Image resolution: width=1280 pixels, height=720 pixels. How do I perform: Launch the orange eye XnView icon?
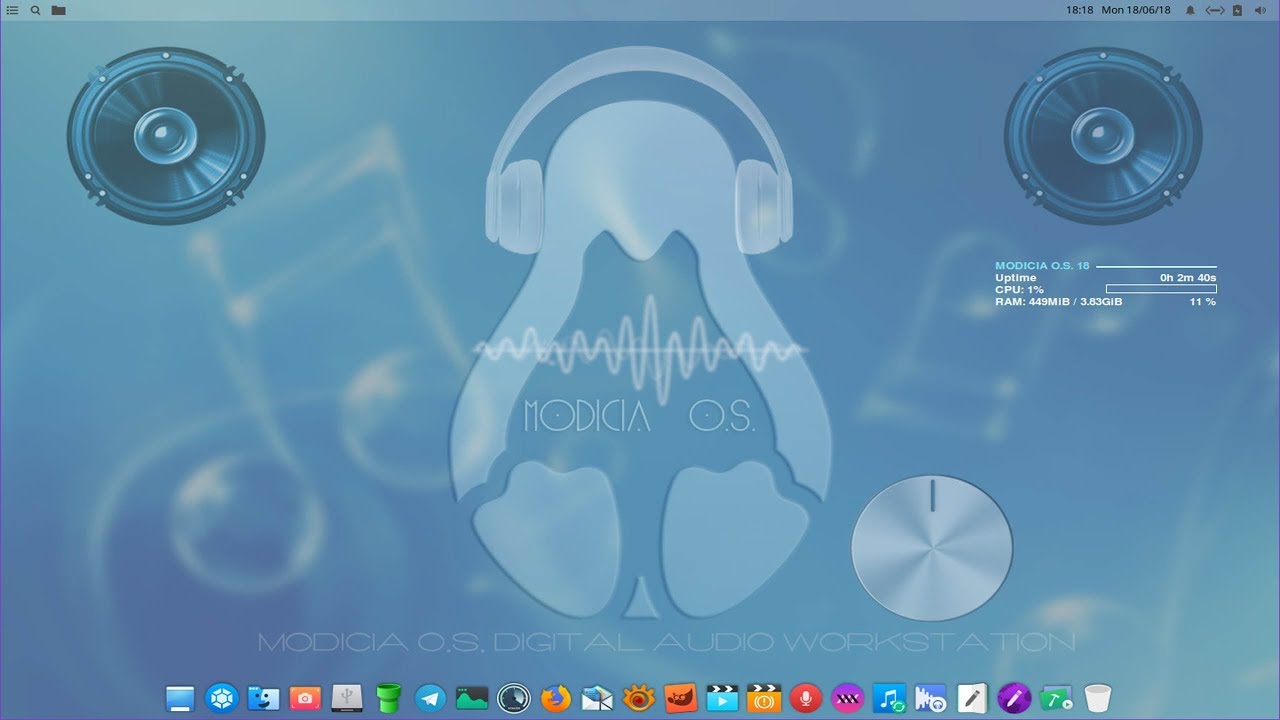pos(638,698)
